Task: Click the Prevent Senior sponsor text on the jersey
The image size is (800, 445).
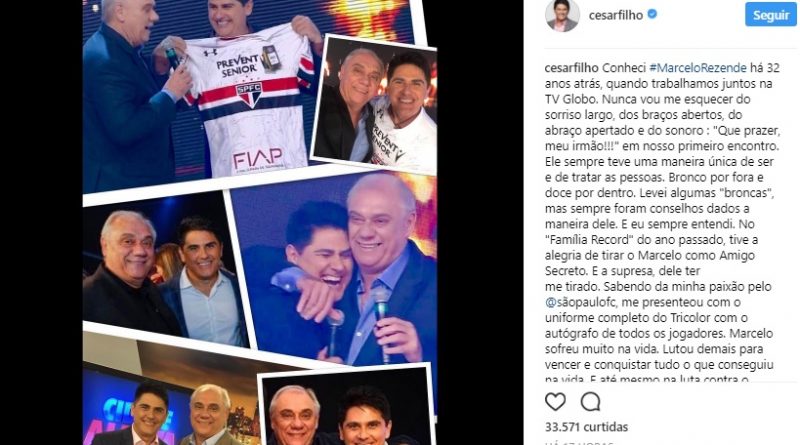Action: point(237,65)
